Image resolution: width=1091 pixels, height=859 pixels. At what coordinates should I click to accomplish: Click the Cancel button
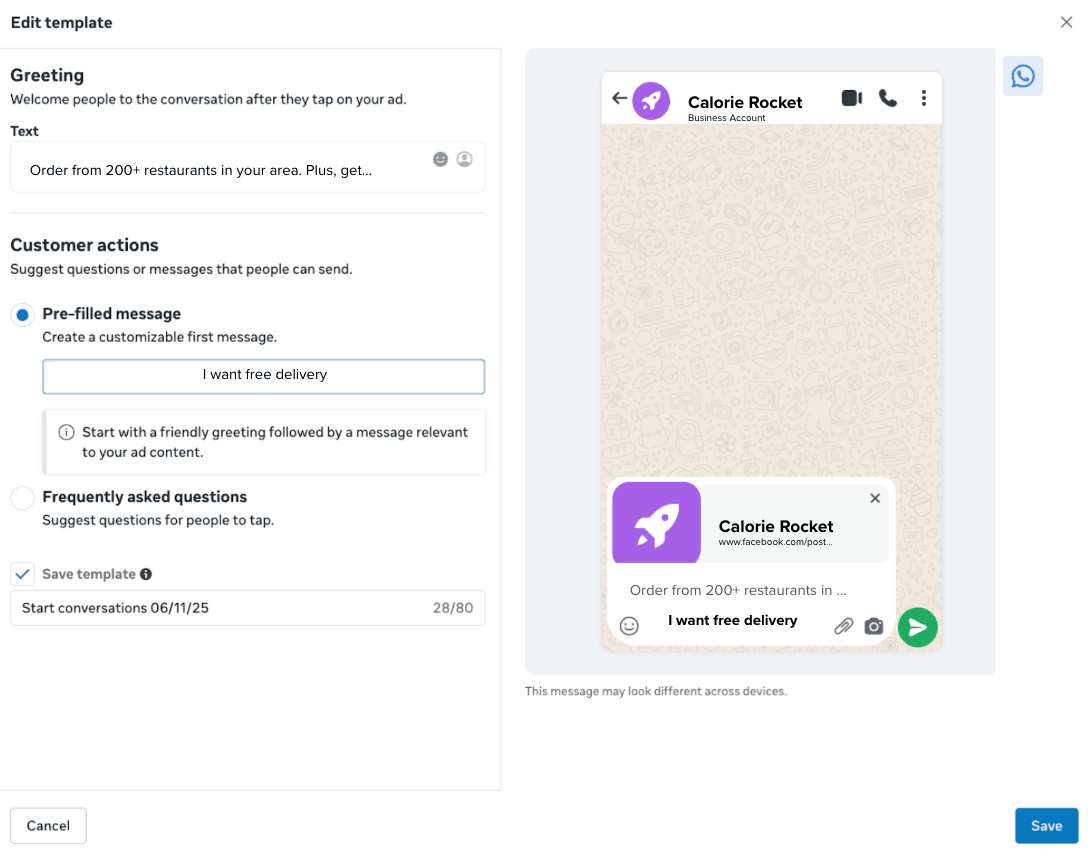tap(47, 825)
